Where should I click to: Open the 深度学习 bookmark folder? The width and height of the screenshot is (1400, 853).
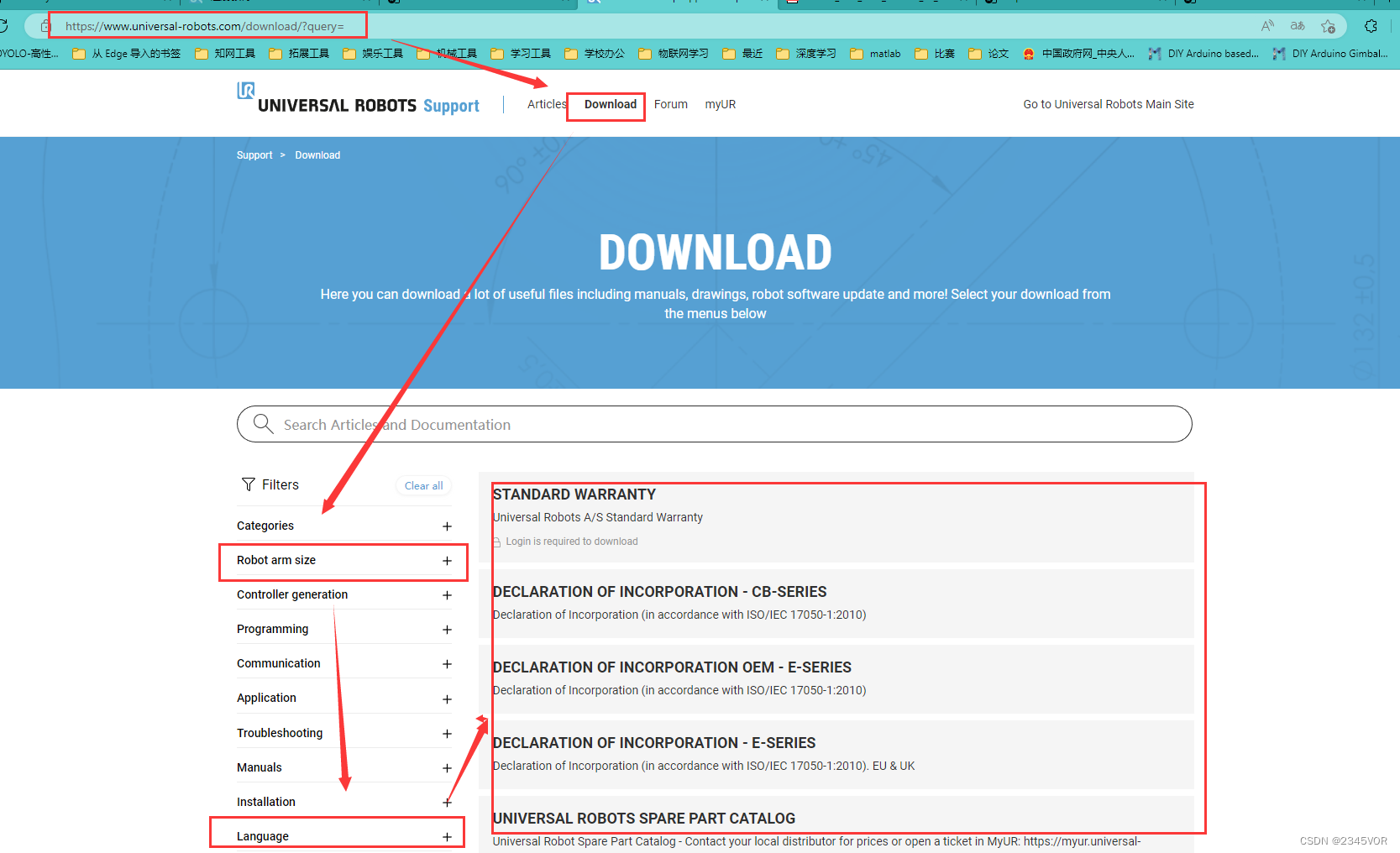806,54
